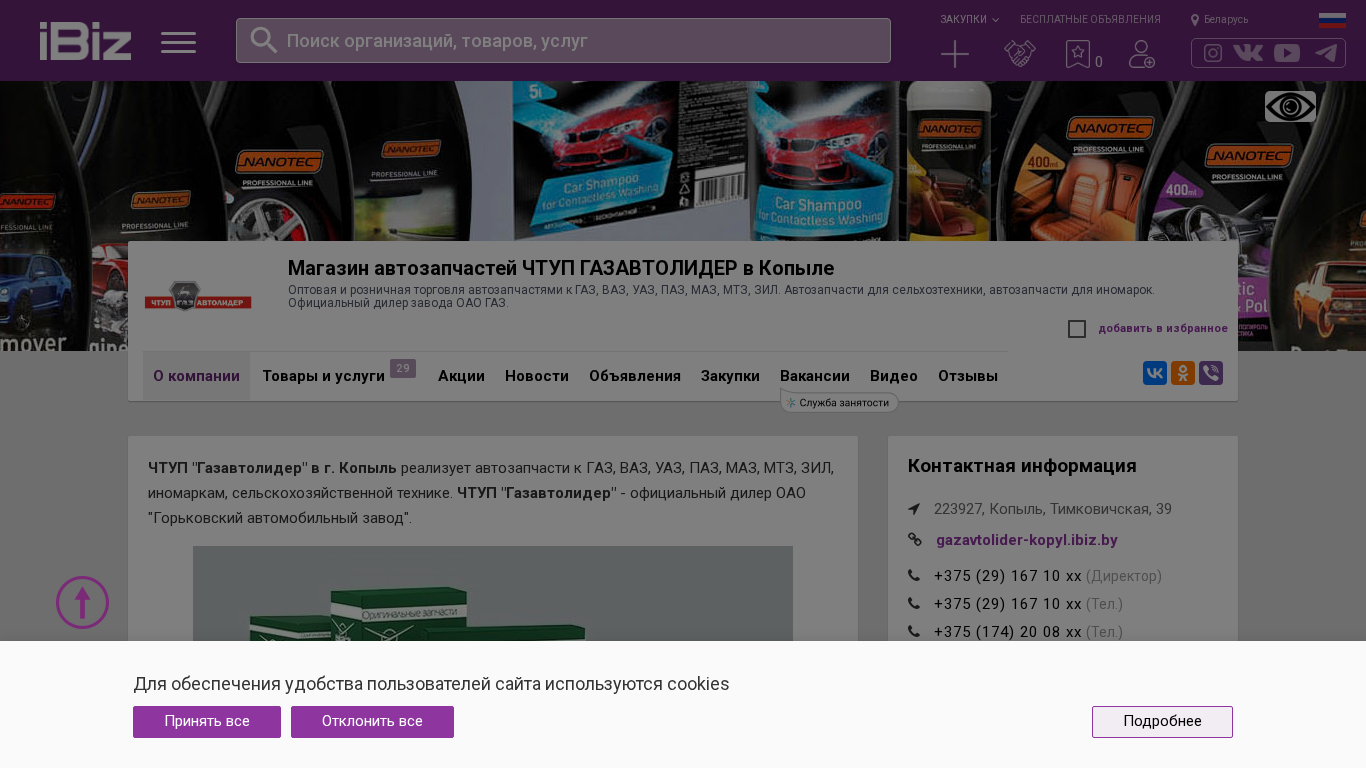Click the 'добавить в избранное' link text
Image resolution: width=1366 pixels, height=768 pixels.
point(1163,328)
